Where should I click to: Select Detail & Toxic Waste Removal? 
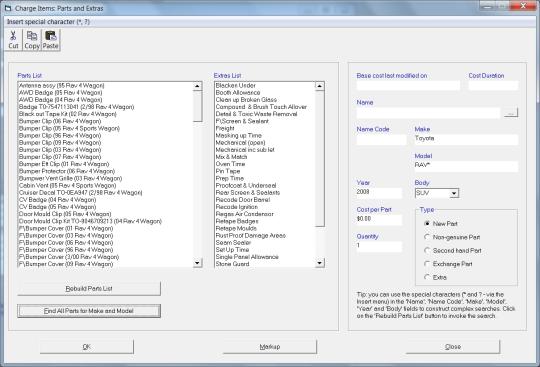coord(256,114)
